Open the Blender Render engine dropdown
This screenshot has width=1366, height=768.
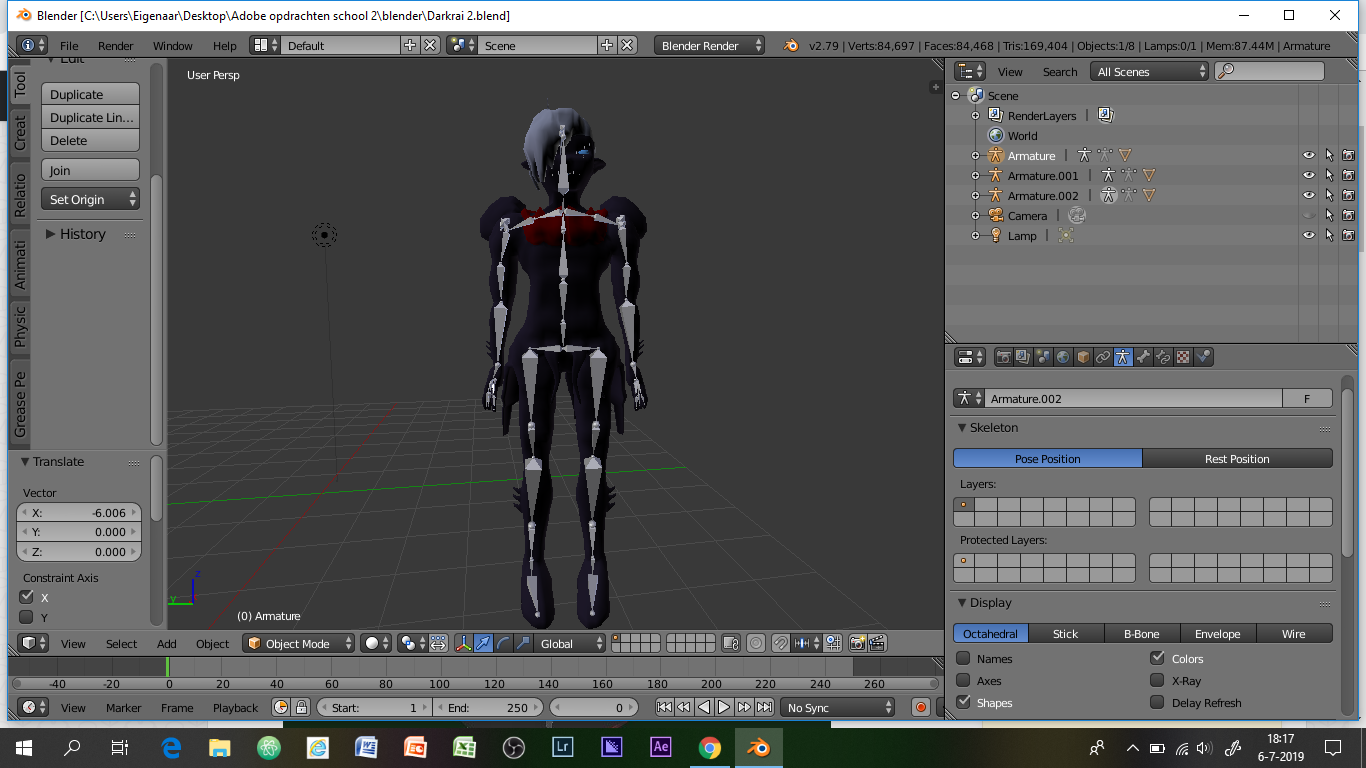(x=710, y=45)
